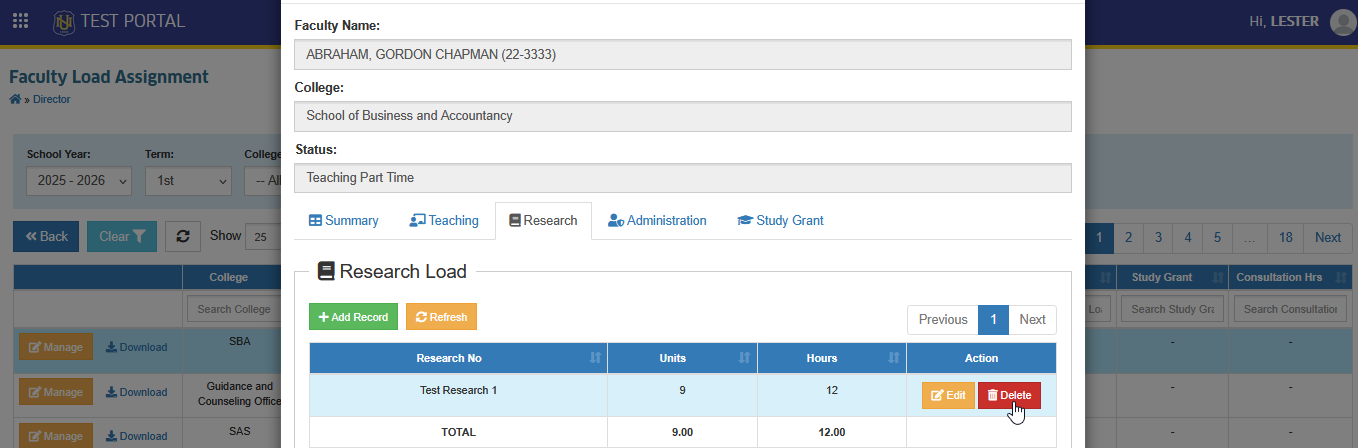
Task: Click the Show entries count field
Action: (x=262, y=237)
